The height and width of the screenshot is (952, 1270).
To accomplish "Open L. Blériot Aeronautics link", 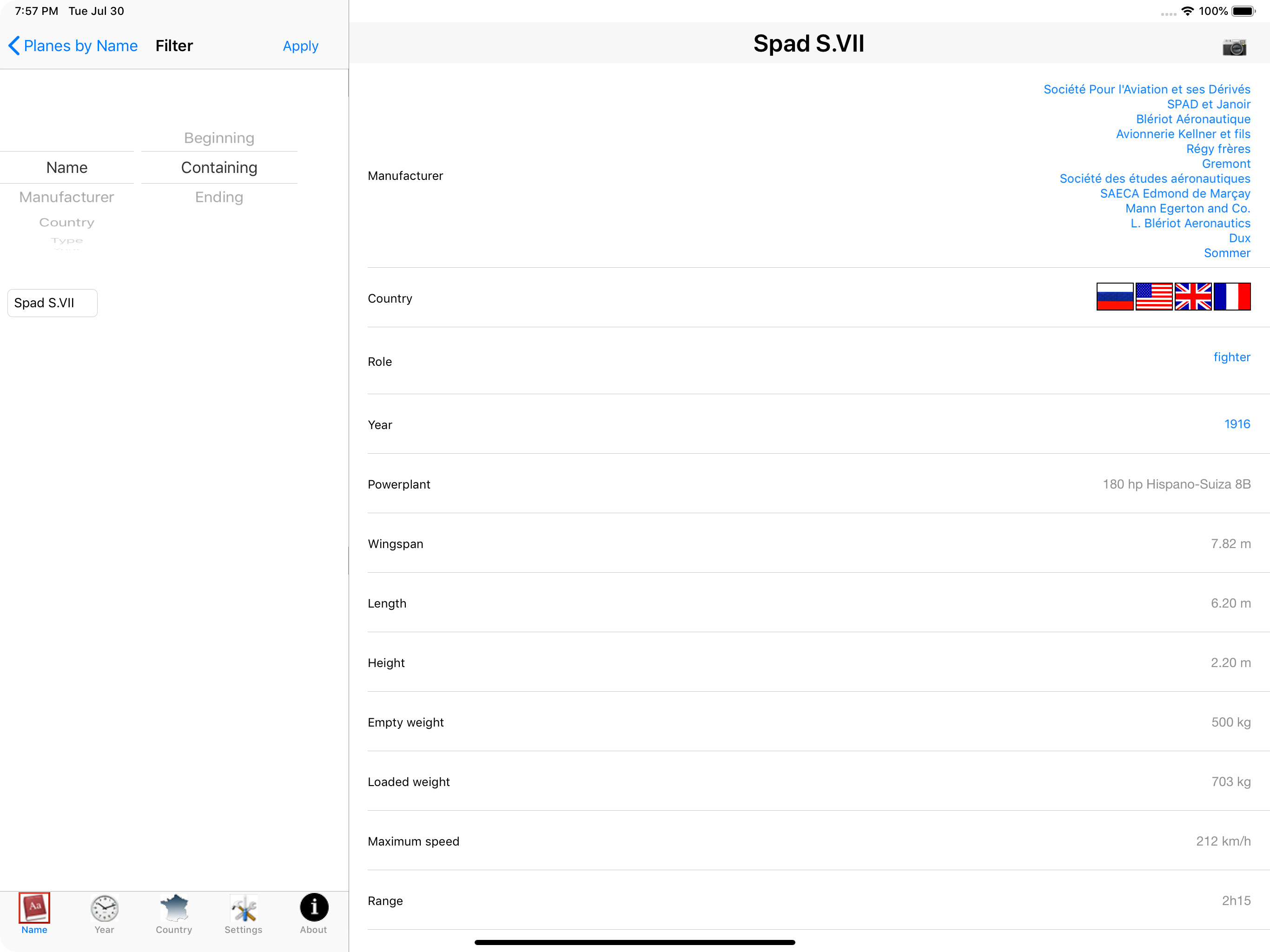I will tap(1190, 224).
